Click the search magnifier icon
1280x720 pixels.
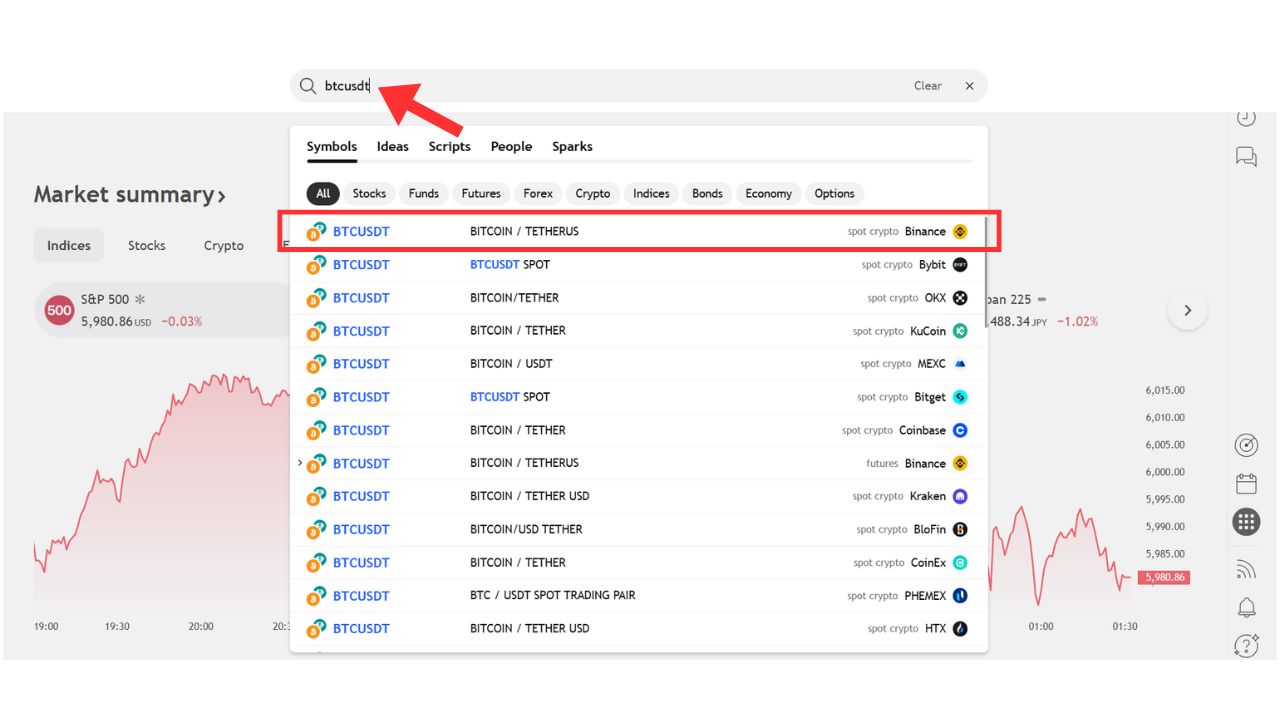308,86
